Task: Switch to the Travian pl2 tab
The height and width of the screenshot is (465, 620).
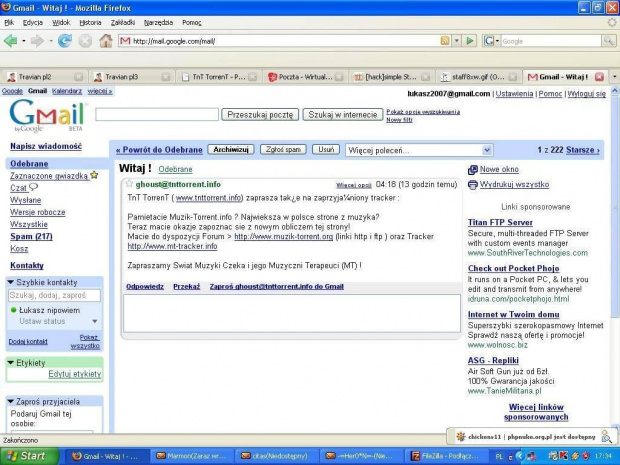Action: pyautogui.click(x=44, y=77)
